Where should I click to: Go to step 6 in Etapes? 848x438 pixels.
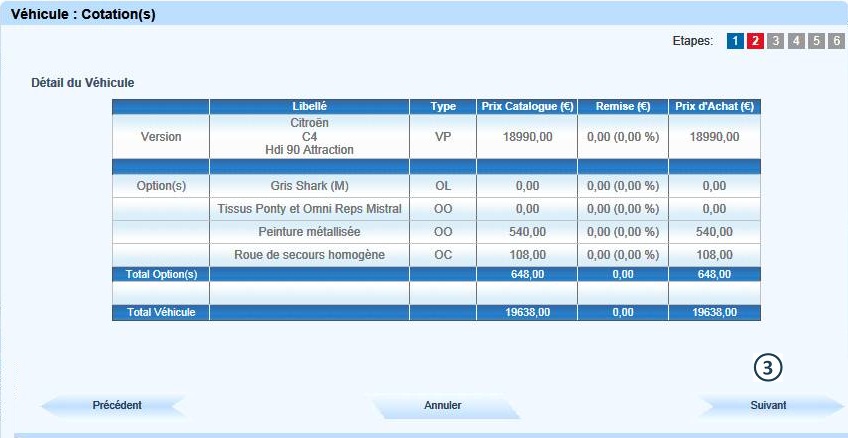836,41
